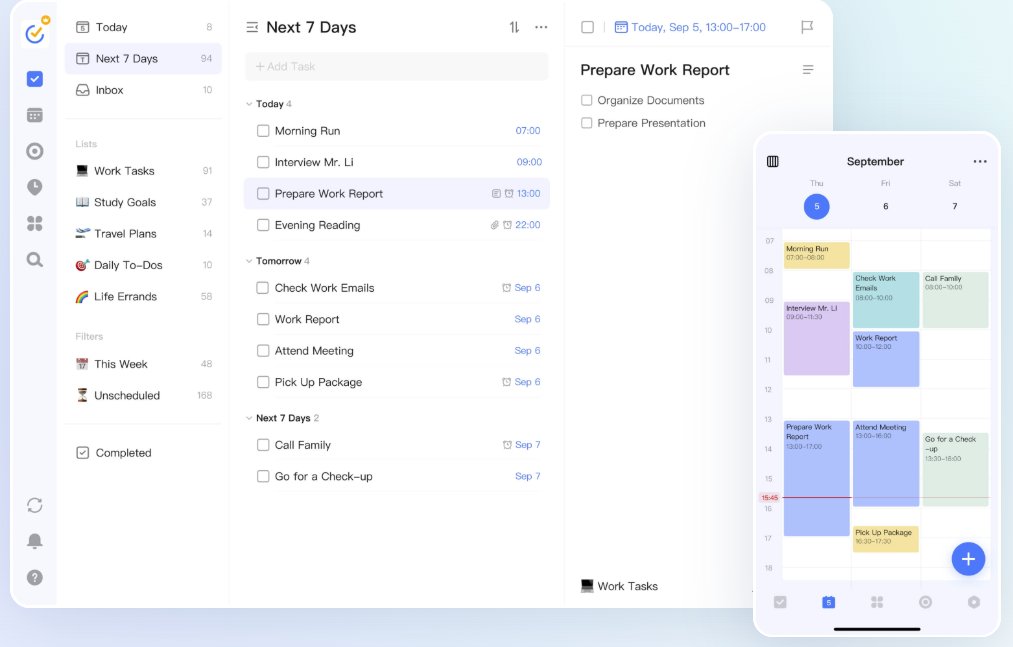Open the Today smart list
1013x647 pixels.
click(143, 27)
